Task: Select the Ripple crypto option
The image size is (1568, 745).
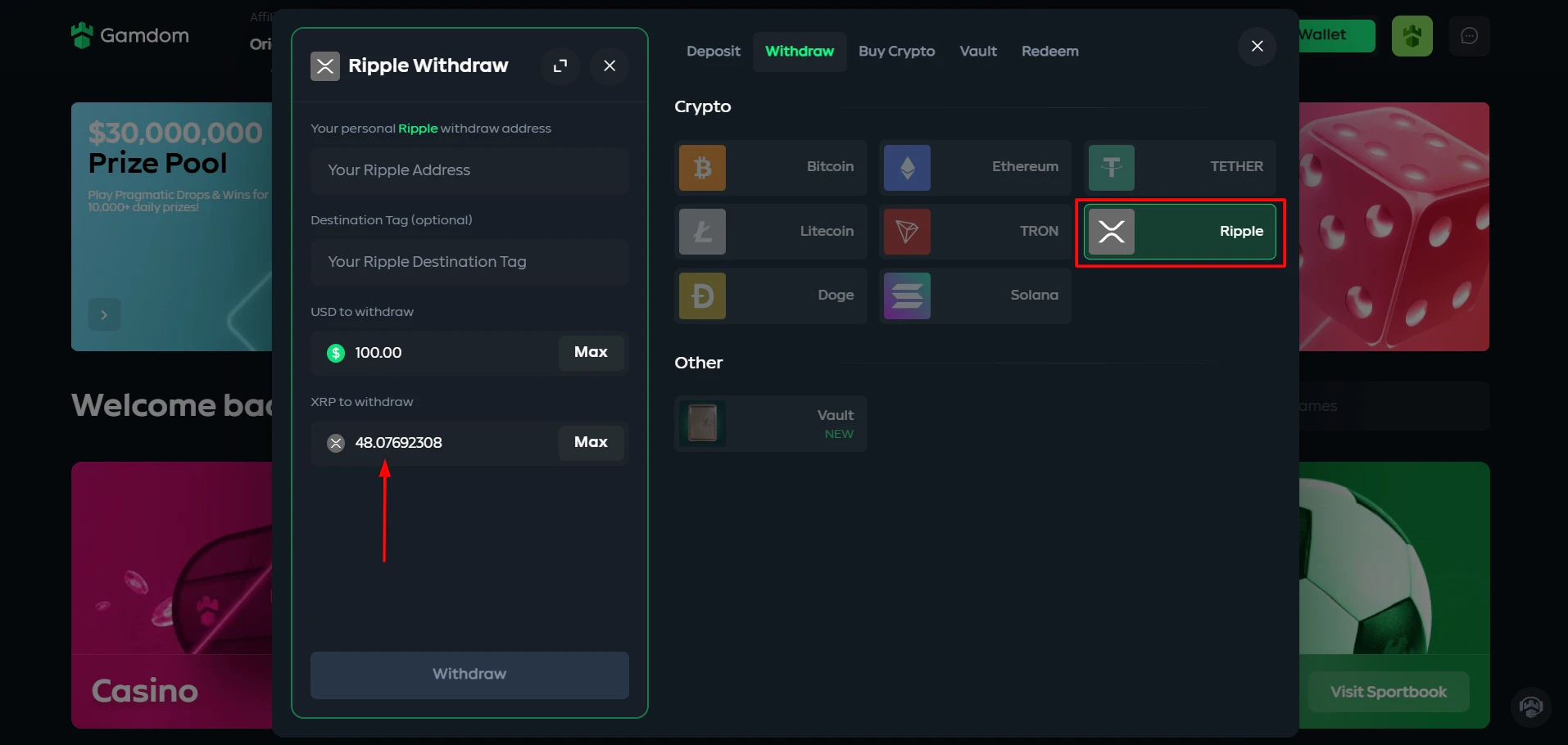Action: (x=1180, y=232)
